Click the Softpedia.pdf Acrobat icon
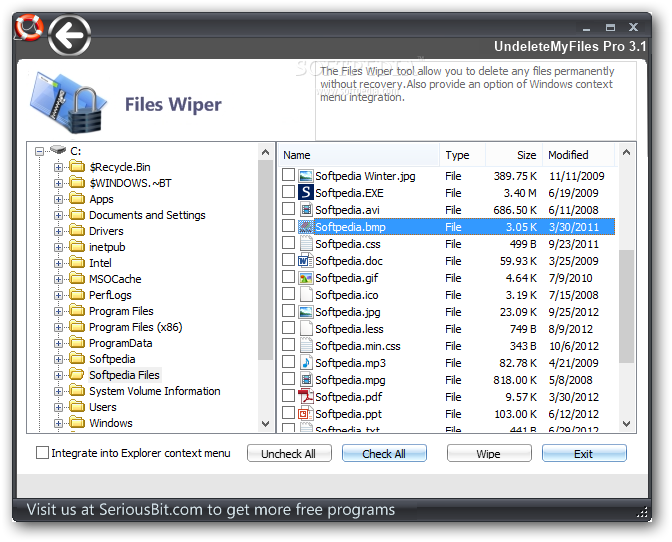 (x=306, y=397)
